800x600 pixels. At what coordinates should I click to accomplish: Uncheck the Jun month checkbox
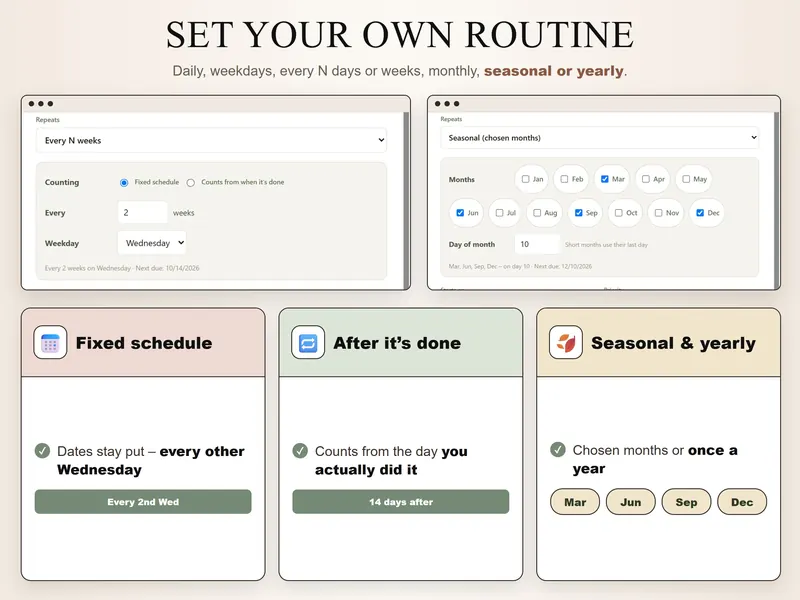(460, 213)
